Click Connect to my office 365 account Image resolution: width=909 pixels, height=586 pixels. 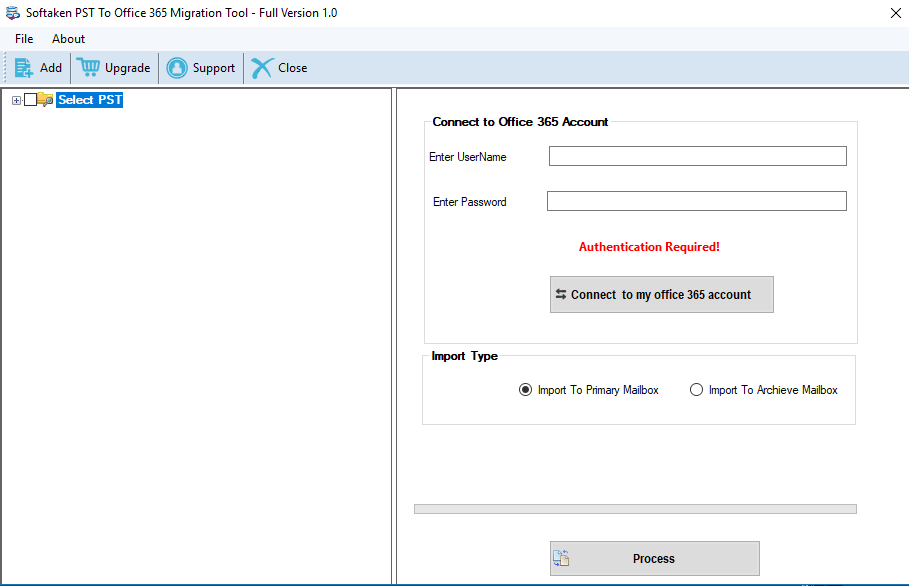pyautogui.click(x=661, y=294)
